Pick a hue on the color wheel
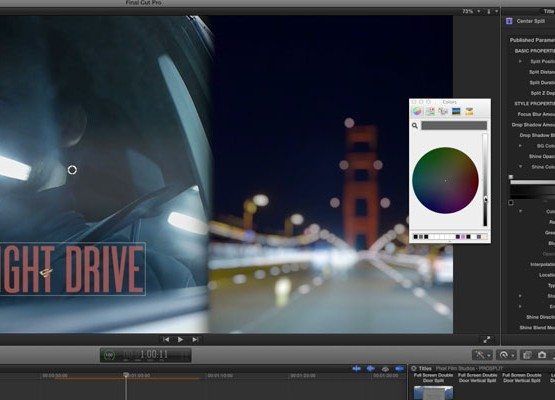This screenshot has width=555, height=400. coord(445,180)
